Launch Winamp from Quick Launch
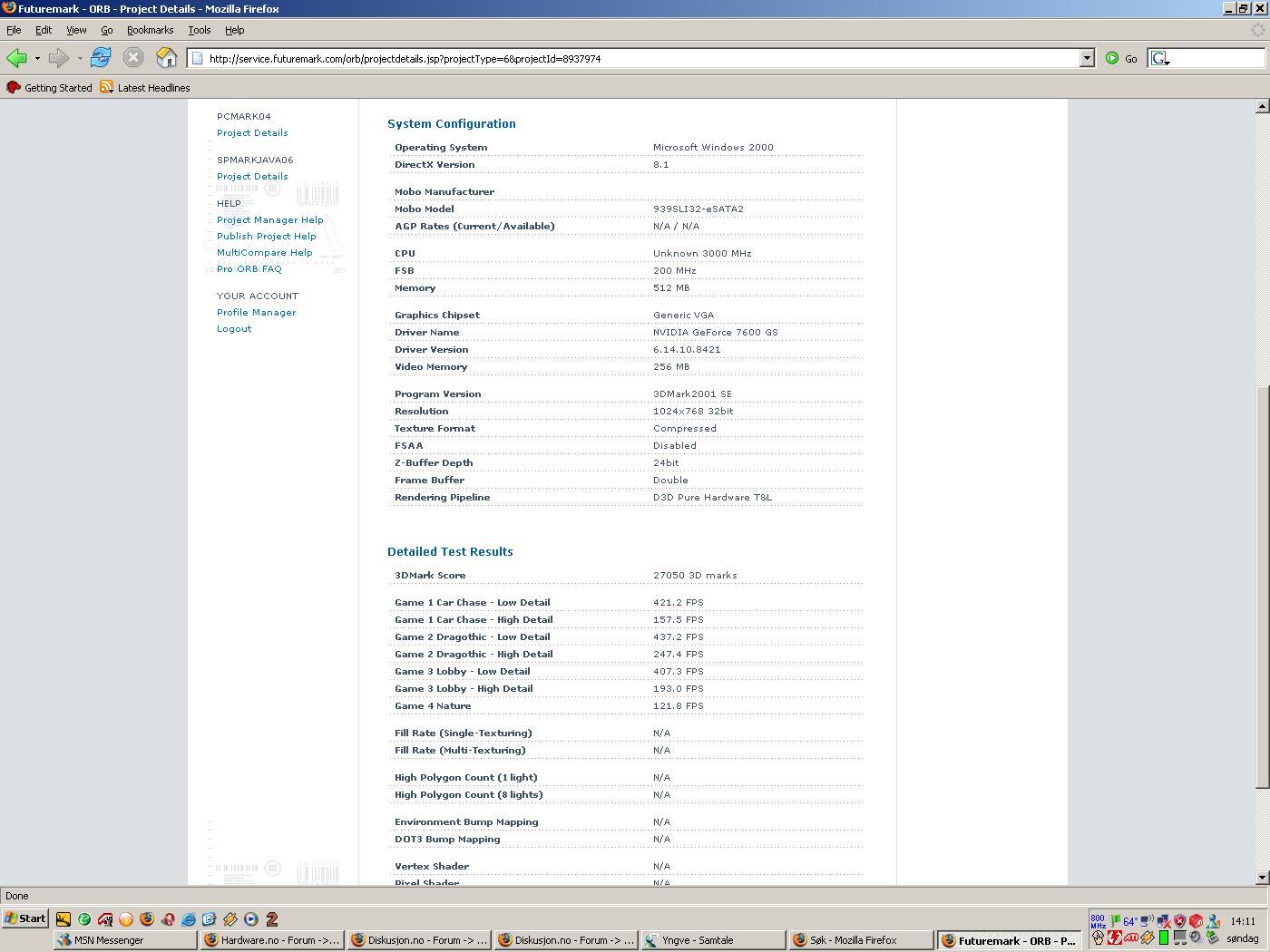This screenshot has width=1270, height=952. click(230, 918)
